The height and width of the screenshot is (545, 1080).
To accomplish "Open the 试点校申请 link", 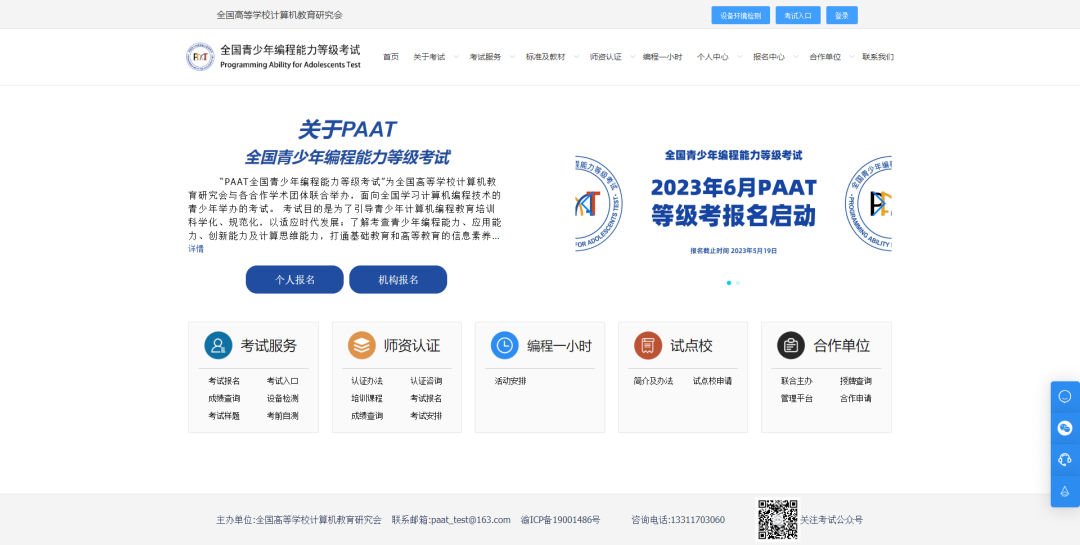I will pos(712,380).
